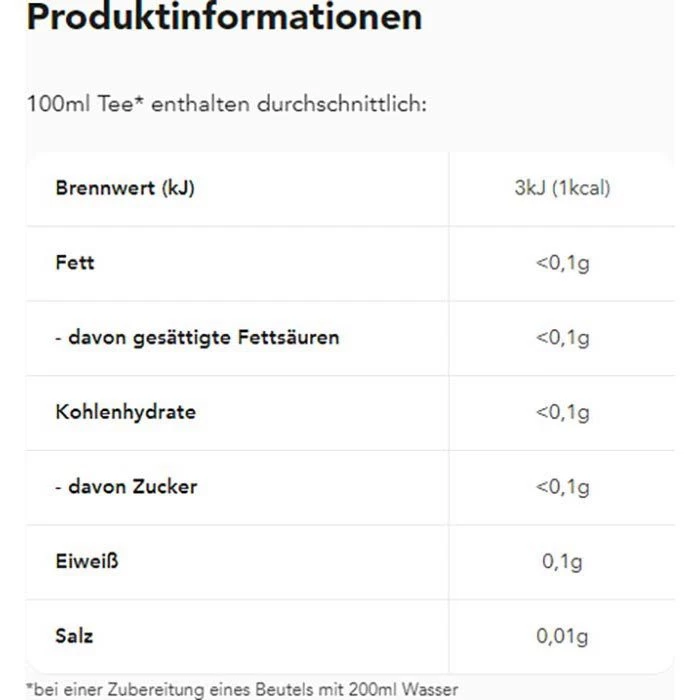Select the Fett row label
The height and width of the screenshot is (700, 700).
[x=75, y=263]
